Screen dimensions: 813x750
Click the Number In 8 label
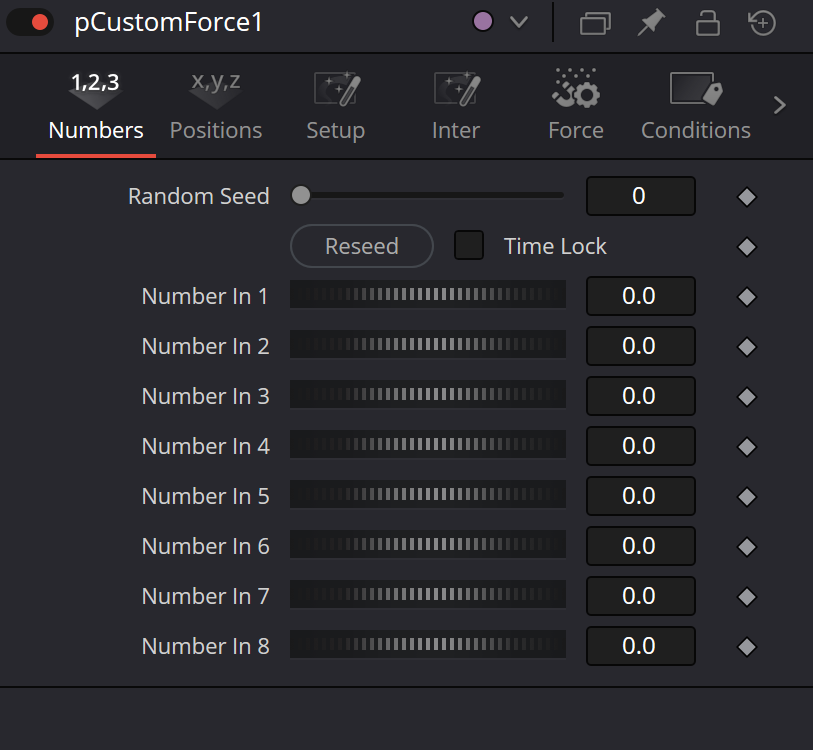[x=205, y=647]
